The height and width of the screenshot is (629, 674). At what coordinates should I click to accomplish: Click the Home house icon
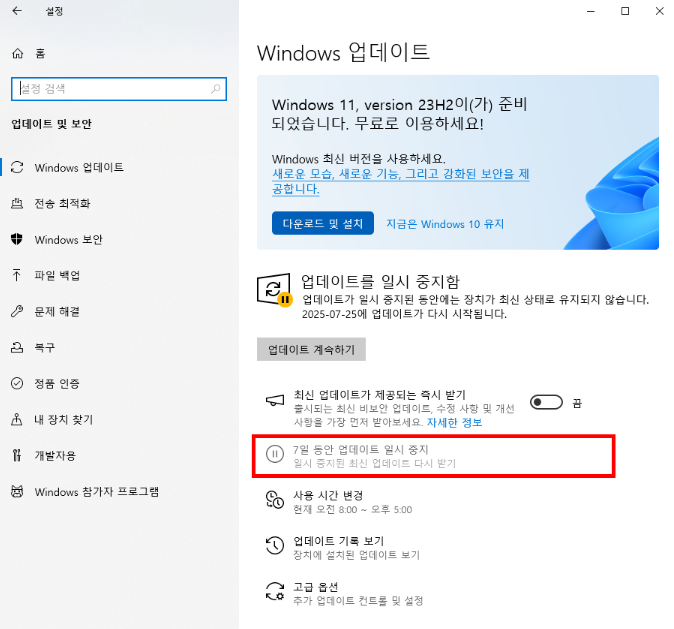click(18, 53)
